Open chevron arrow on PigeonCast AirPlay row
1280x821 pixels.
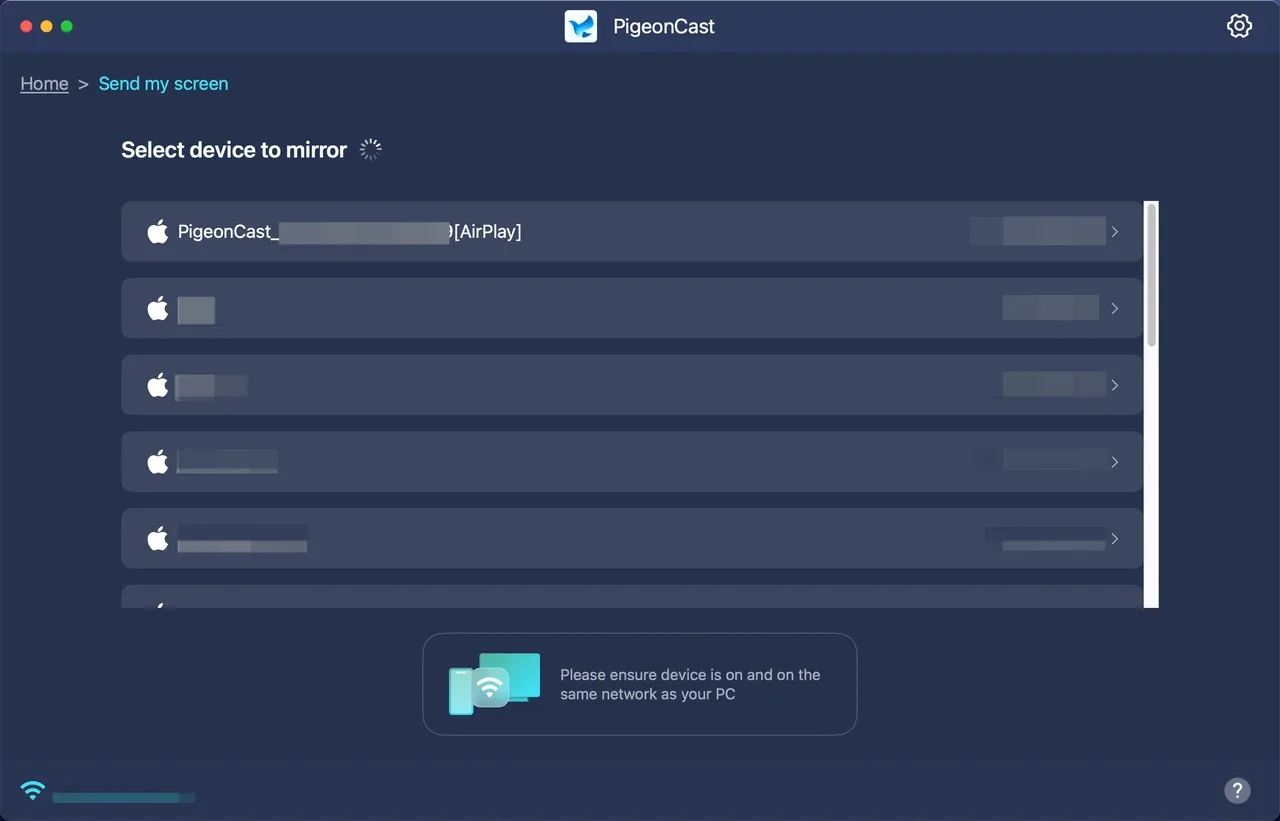[1115, 232]
